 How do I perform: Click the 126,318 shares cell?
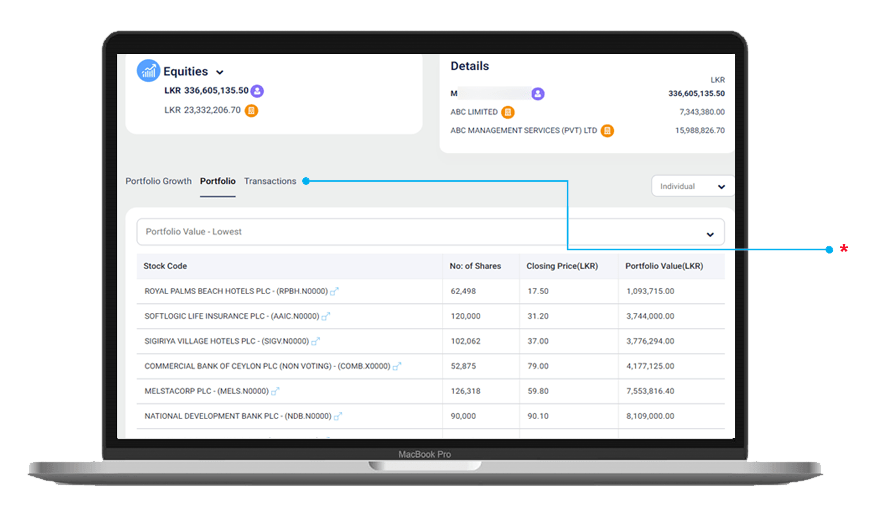465,391
